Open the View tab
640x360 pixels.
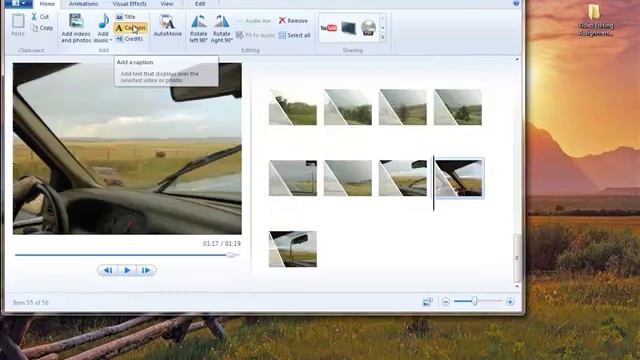click(x=167, y=4)
